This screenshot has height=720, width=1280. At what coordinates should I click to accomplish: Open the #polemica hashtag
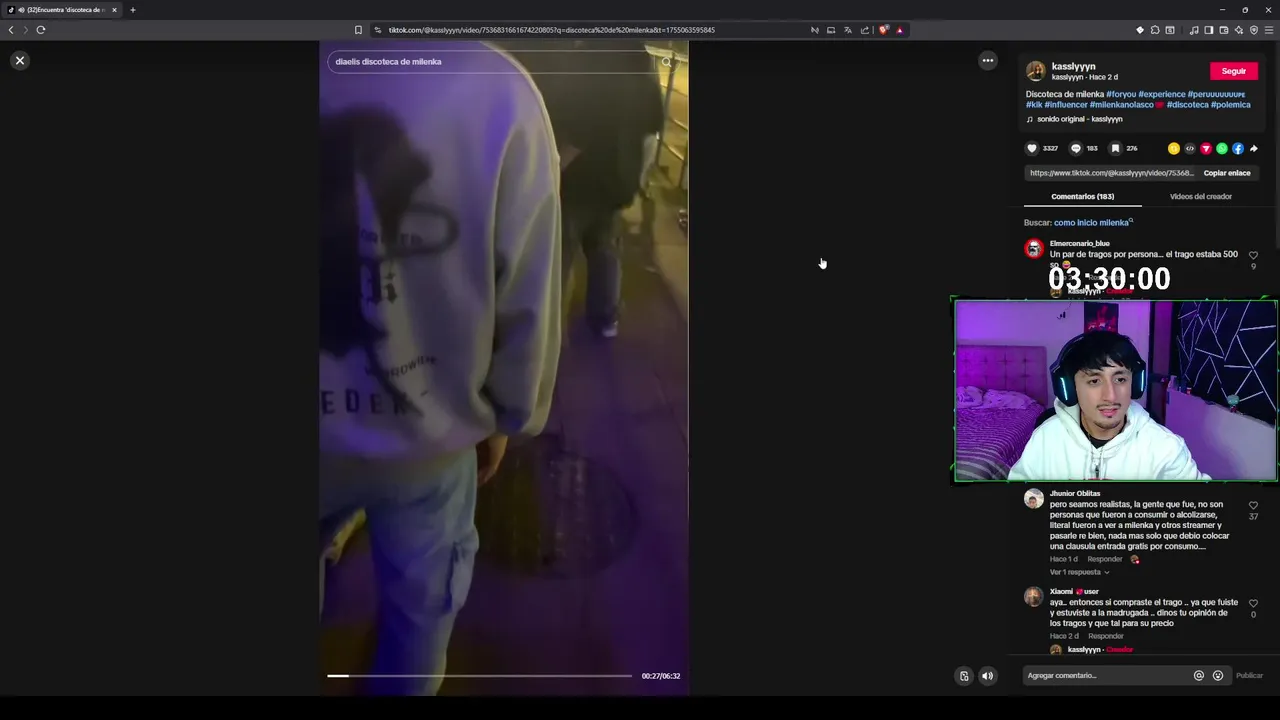pyautogui.click(x=1230, y=105)
